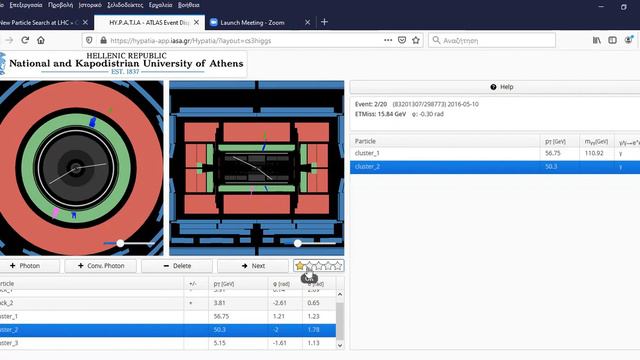Image resolution: width=640 pixels, height=360 pixels.
Task: Open the Σελιδοδείκτες menu
Action: 125,5
